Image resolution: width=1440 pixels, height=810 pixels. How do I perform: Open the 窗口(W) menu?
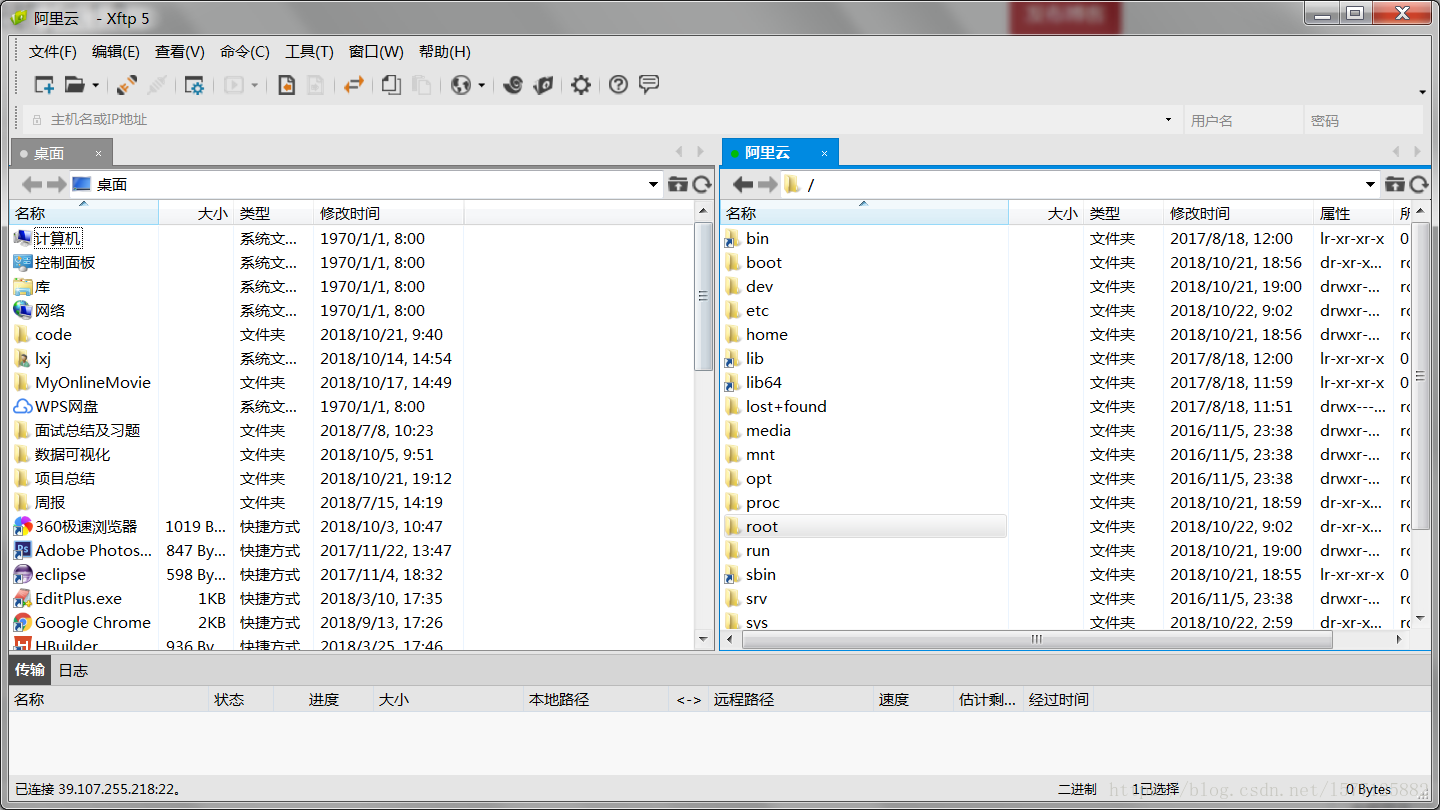coord(376,52)
